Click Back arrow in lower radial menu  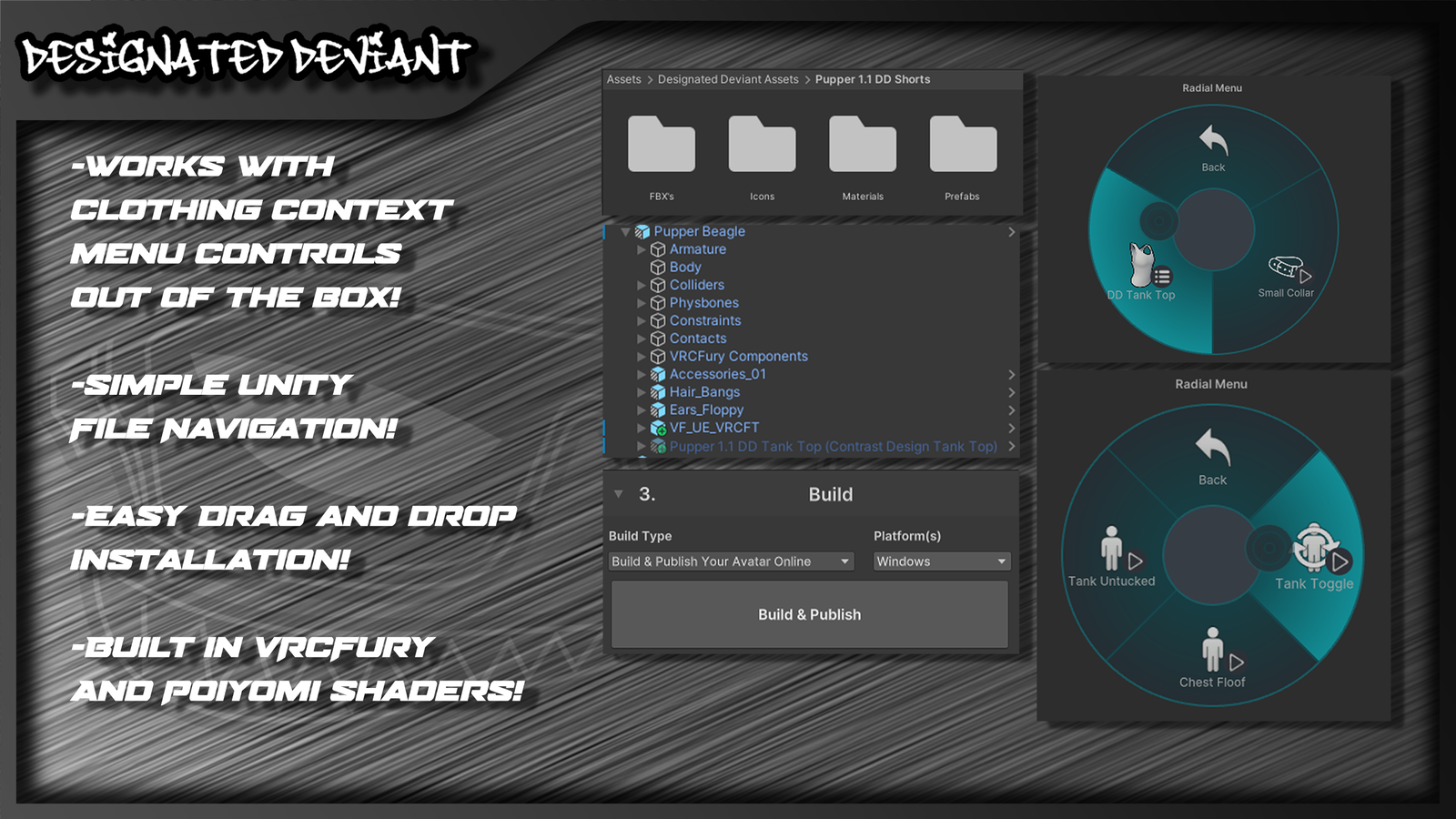point(1212,452)
